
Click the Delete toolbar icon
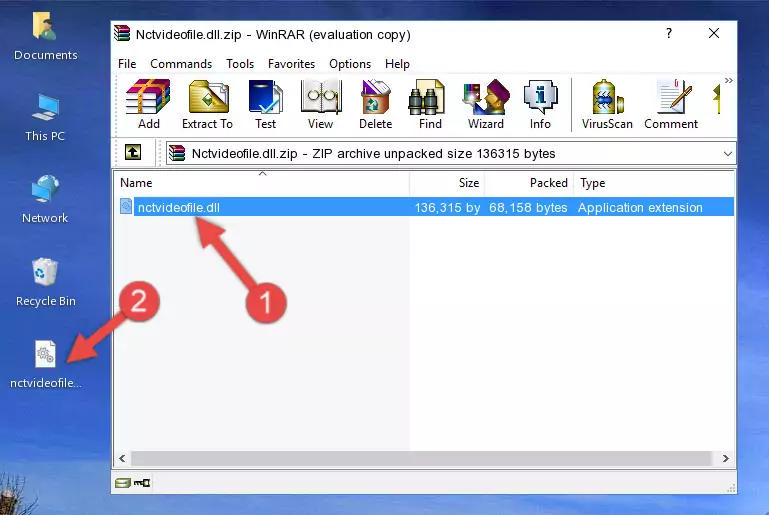pyautogui.click(x=376, y=104)
